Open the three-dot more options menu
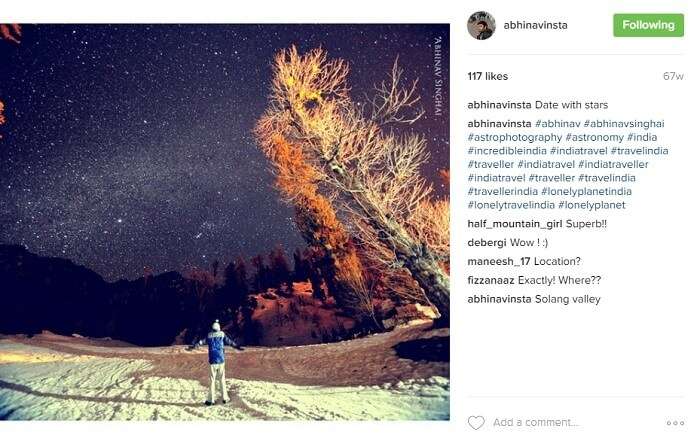Image resolution: width=700 pixels, height=441 pixels. coord(675,423)
